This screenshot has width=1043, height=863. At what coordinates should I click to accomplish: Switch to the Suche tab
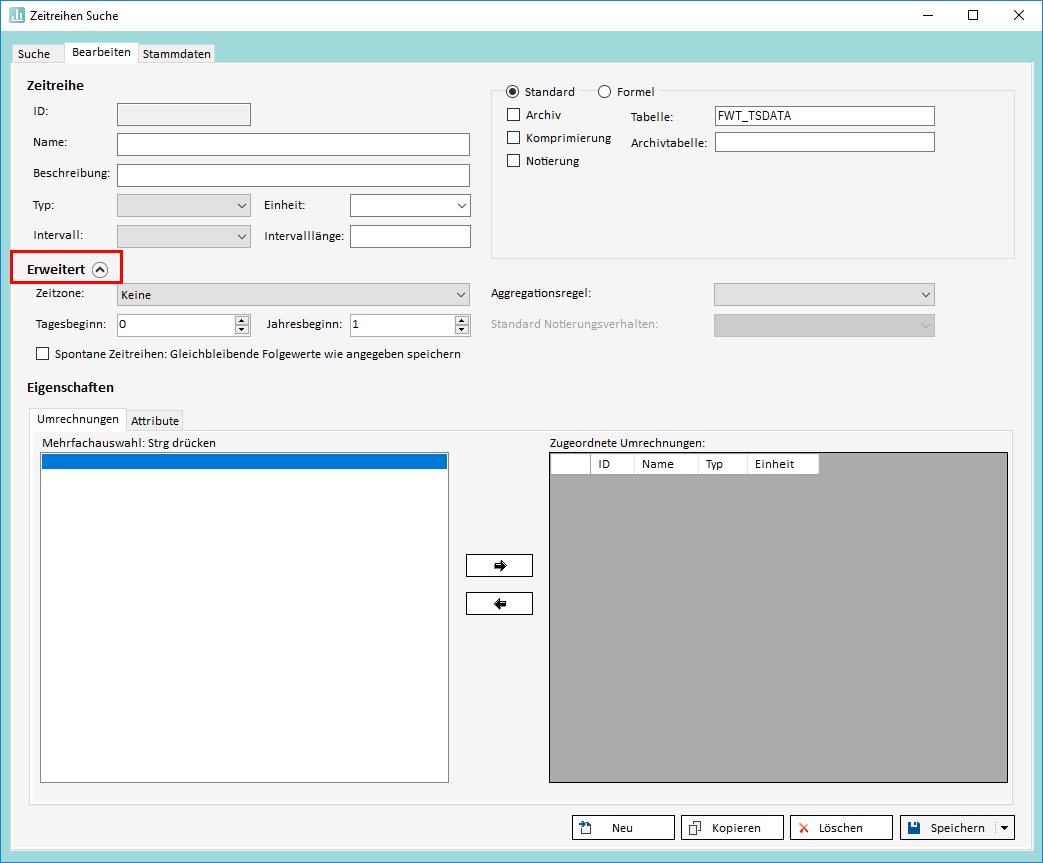pyautogui.click(x=34, y=54)
